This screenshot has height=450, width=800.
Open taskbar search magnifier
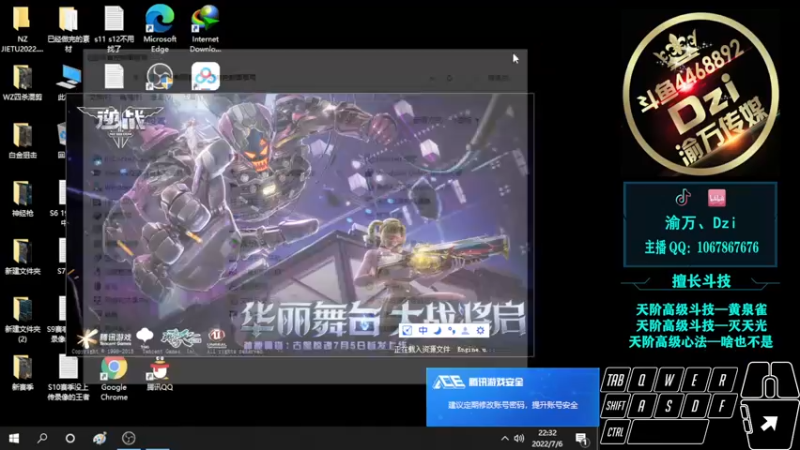click(x=42, y=438)
